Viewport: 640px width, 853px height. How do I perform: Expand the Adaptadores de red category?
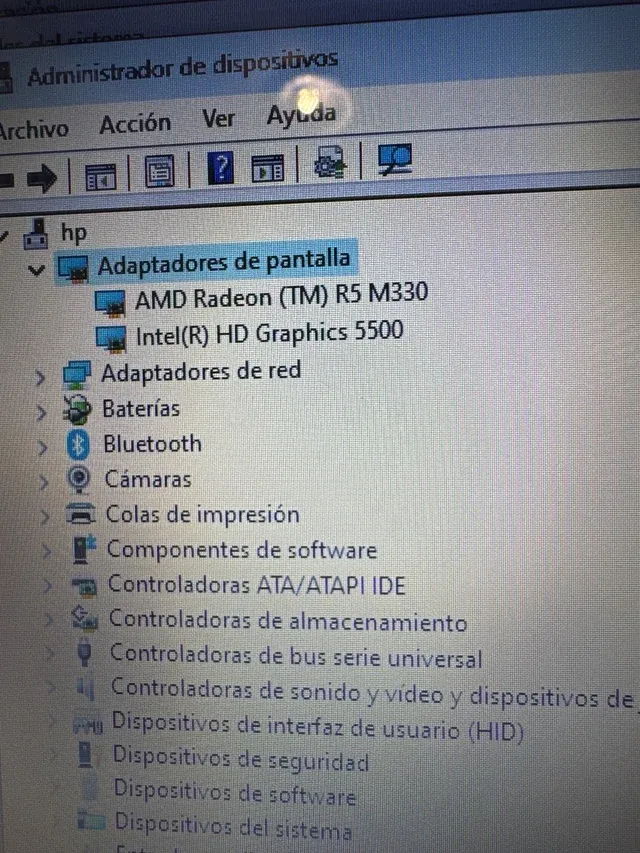tap(40, 376)
